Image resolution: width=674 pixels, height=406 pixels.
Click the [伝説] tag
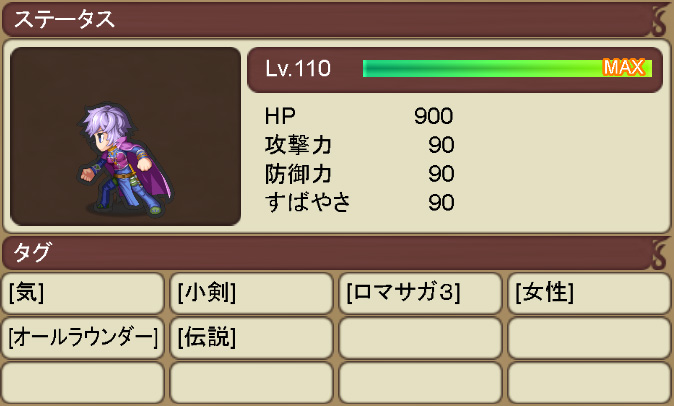pos(251,338)
